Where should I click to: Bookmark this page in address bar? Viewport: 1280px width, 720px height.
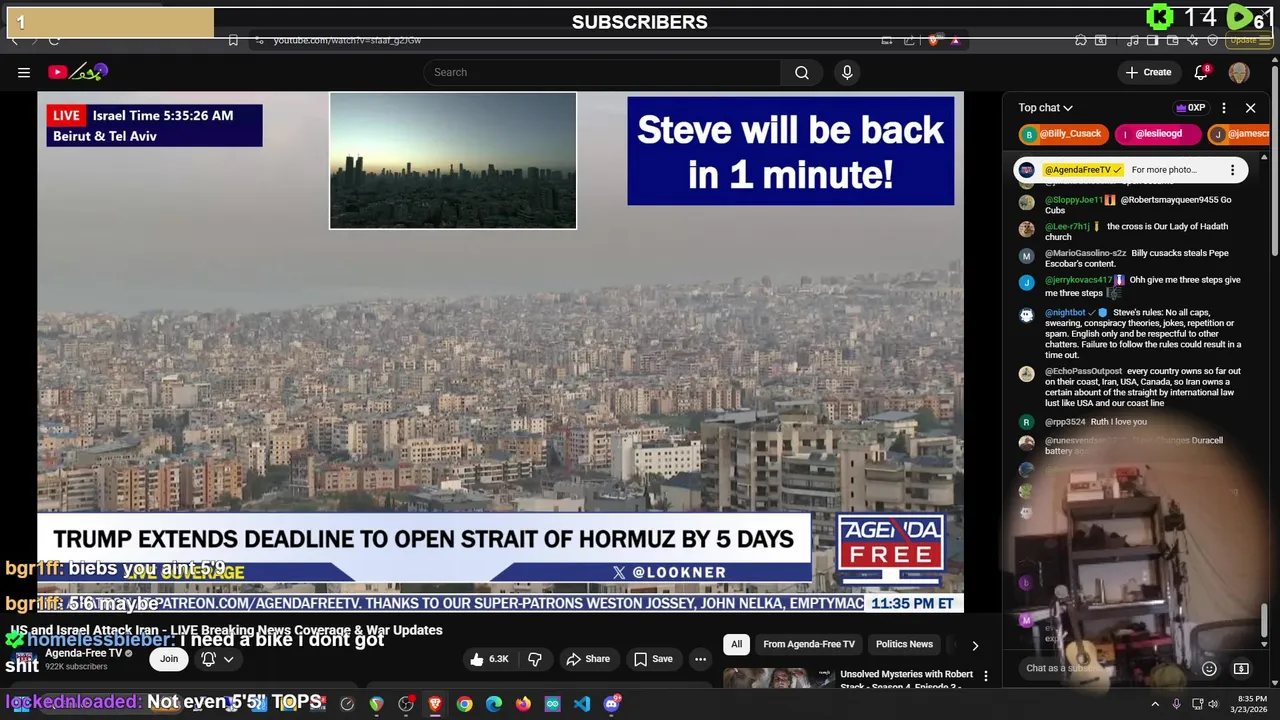[233, 40]
